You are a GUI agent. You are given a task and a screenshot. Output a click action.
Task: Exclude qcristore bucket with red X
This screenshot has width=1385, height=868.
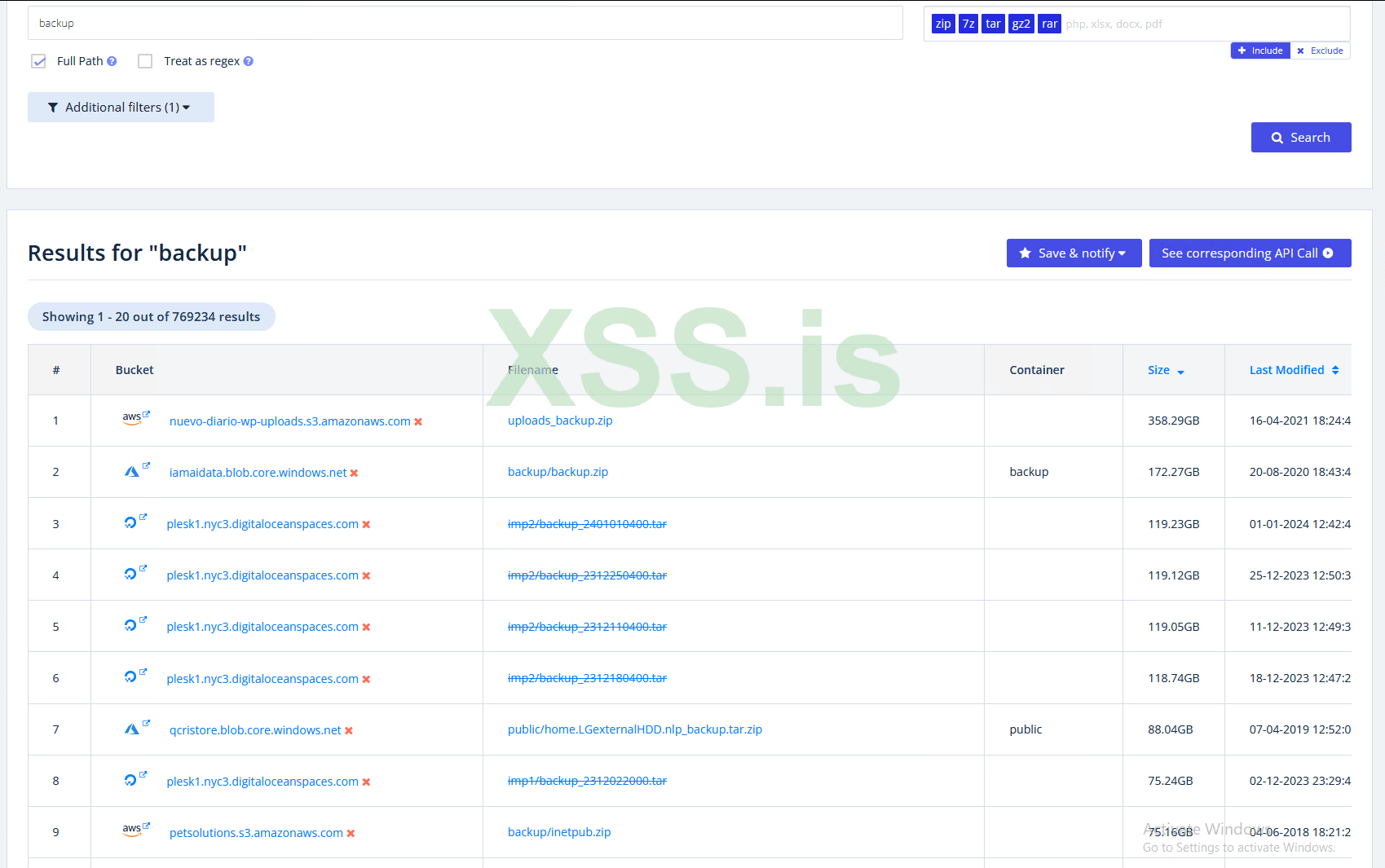[x=348, y=730]
